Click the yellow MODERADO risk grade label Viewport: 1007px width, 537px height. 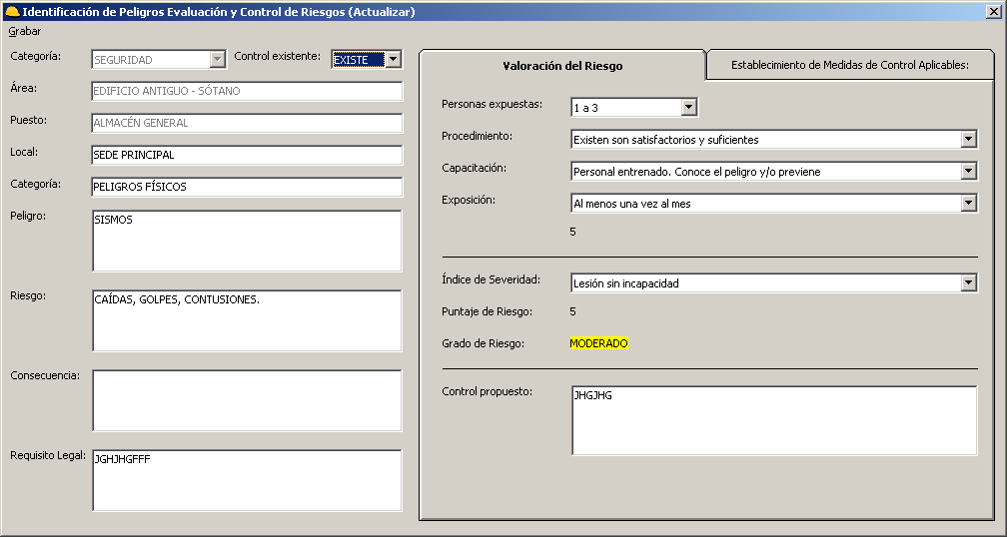[599, 343]
